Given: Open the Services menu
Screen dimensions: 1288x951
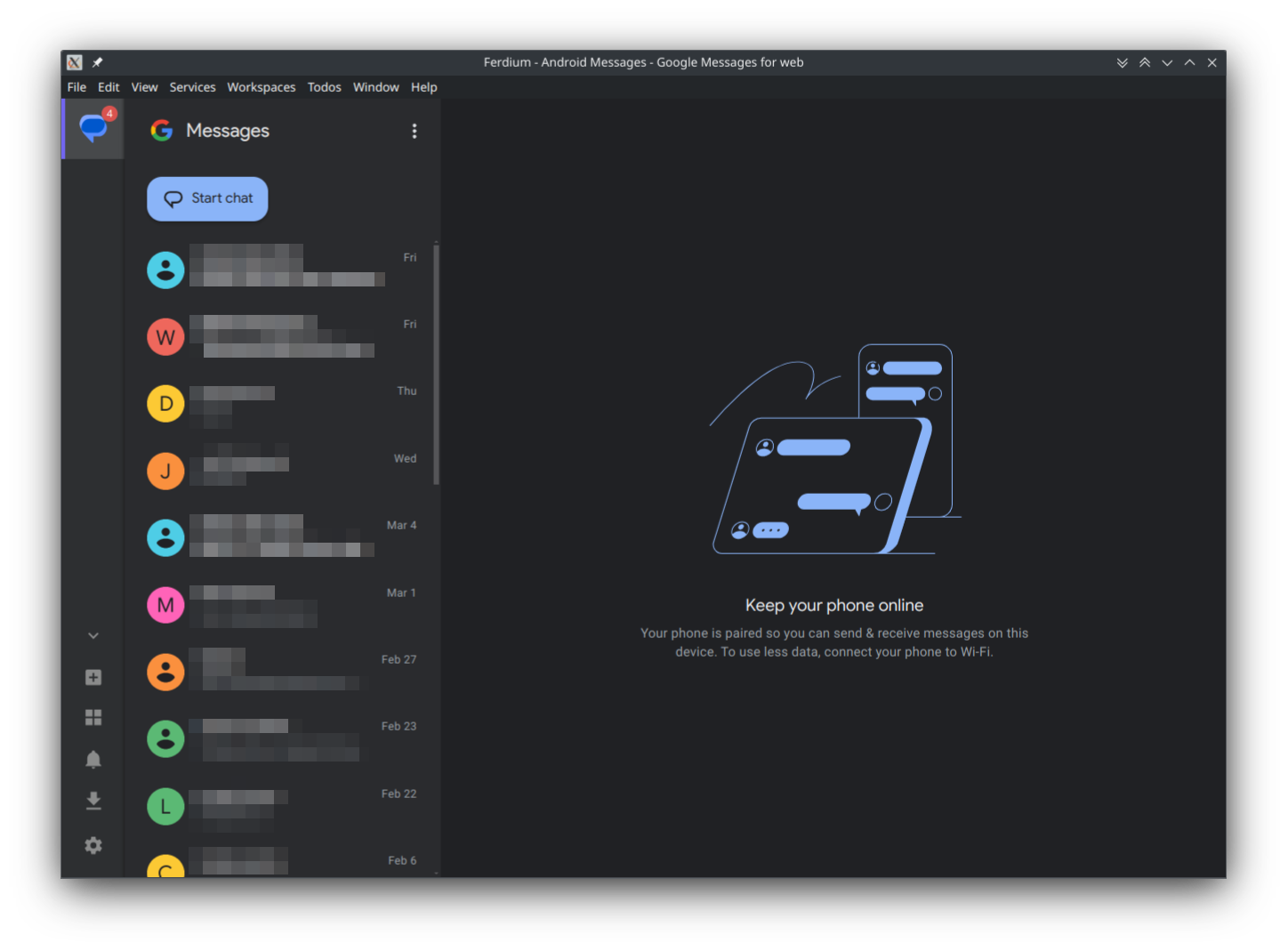Looking at the screenshot, I should [192, 87].
